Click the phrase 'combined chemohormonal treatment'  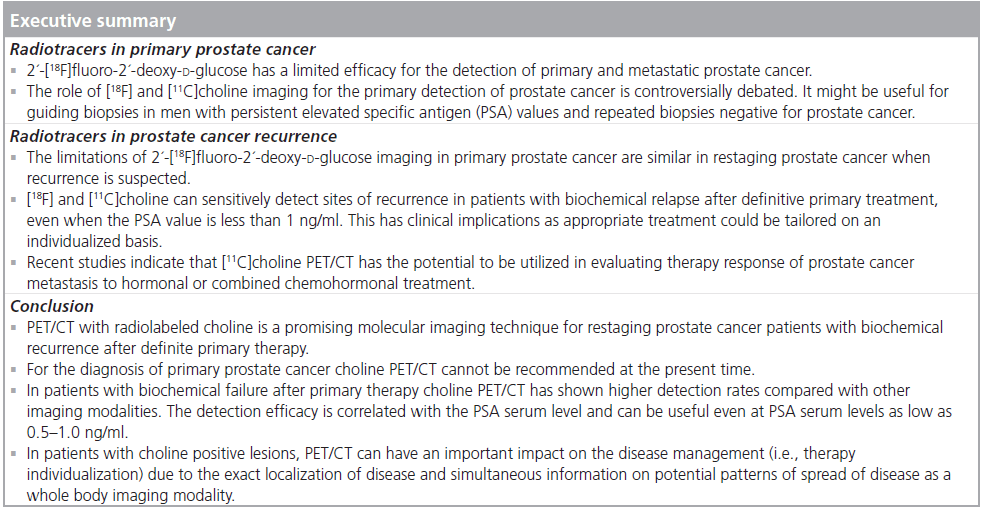tap(343, 284)
